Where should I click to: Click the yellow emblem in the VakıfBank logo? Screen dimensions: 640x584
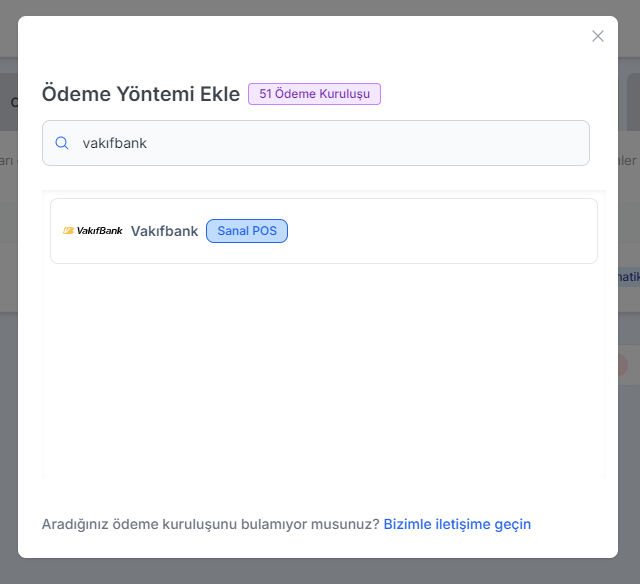(x=68, y=231)
